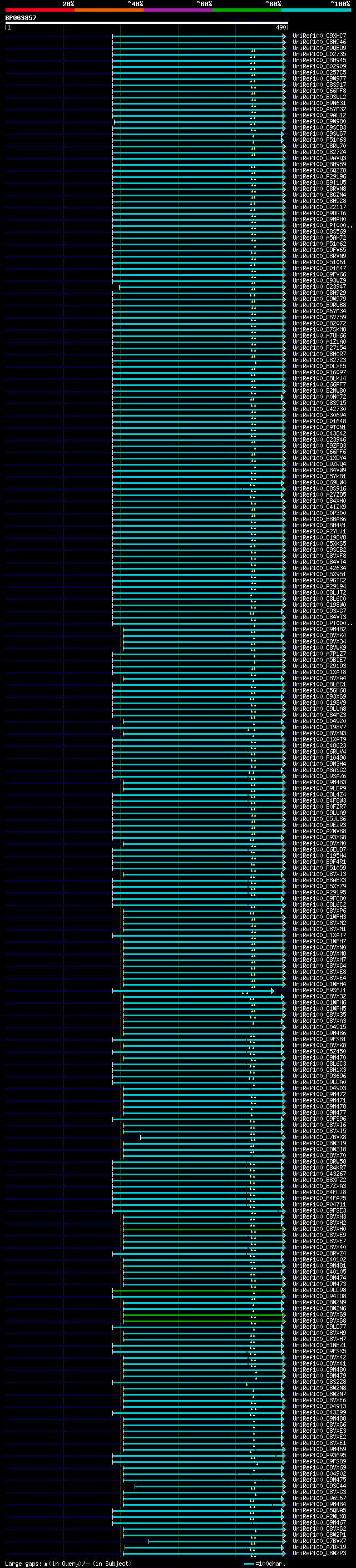Select the UniRef100_P51063 label

click(x=319, y=140)
